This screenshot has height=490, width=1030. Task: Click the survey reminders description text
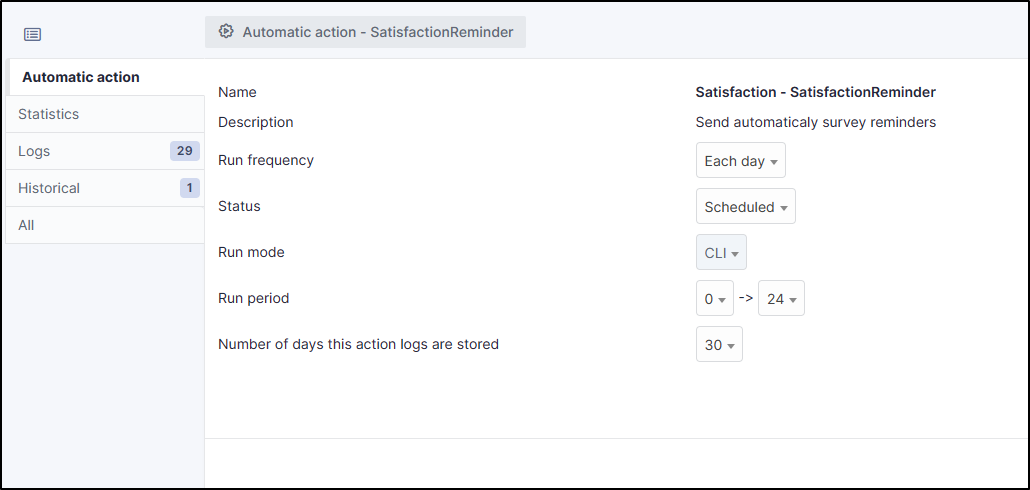(x=815, y=122)
